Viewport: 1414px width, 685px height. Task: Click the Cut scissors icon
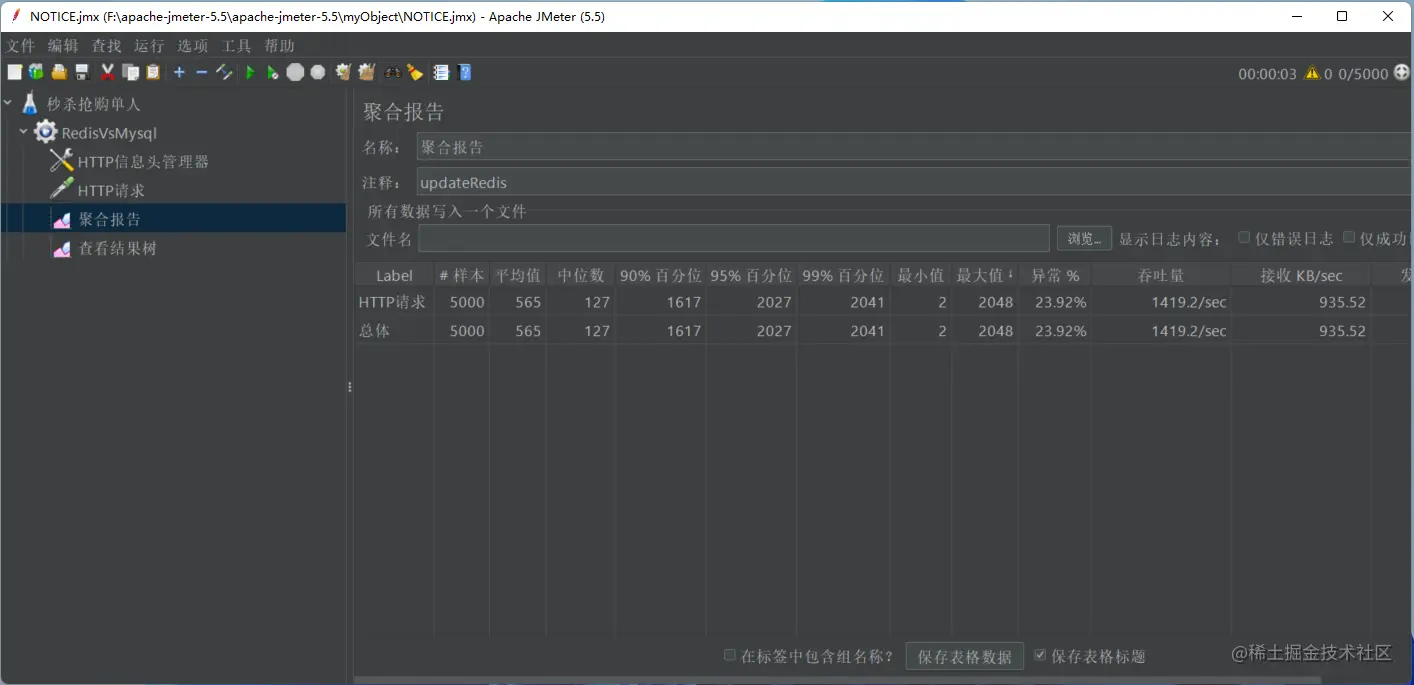[108, 72]
